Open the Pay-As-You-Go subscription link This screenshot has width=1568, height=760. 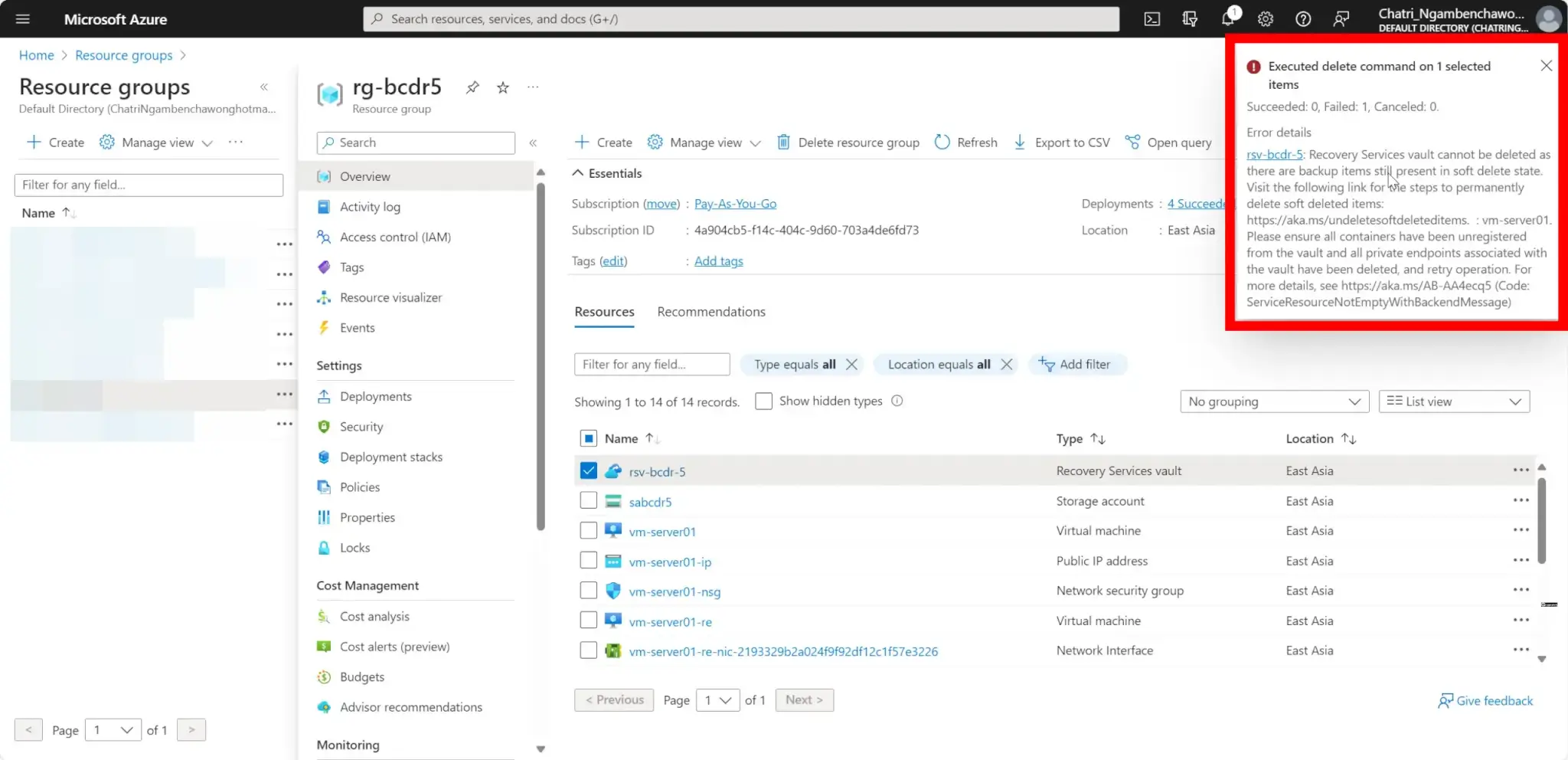coord(735,204)
